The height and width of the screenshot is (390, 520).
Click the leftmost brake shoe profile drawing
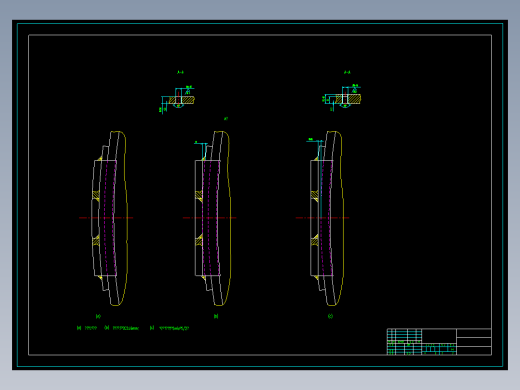109,218
